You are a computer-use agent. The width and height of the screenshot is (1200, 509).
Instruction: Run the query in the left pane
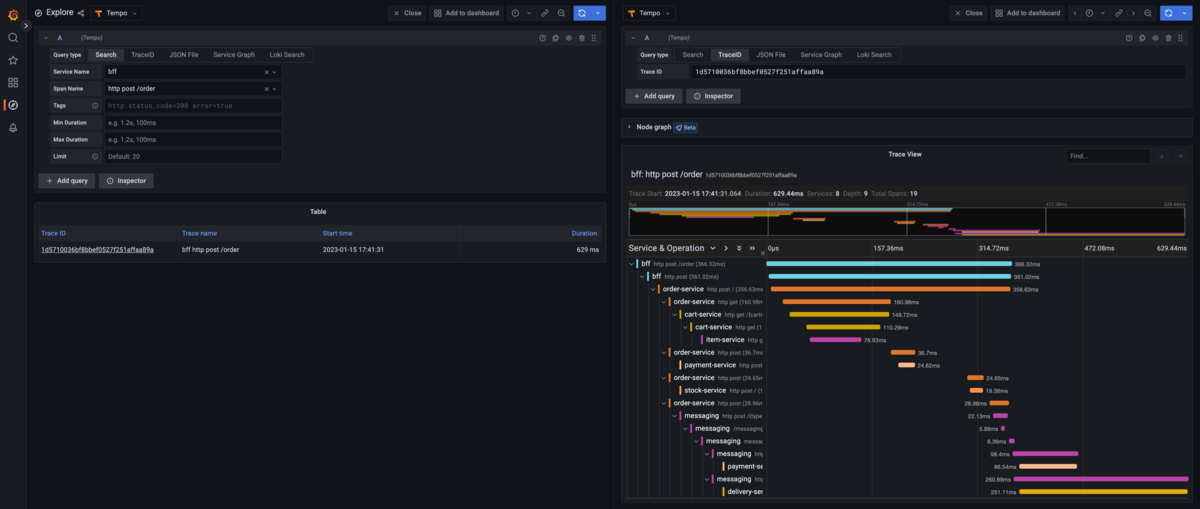click(582, 13)
